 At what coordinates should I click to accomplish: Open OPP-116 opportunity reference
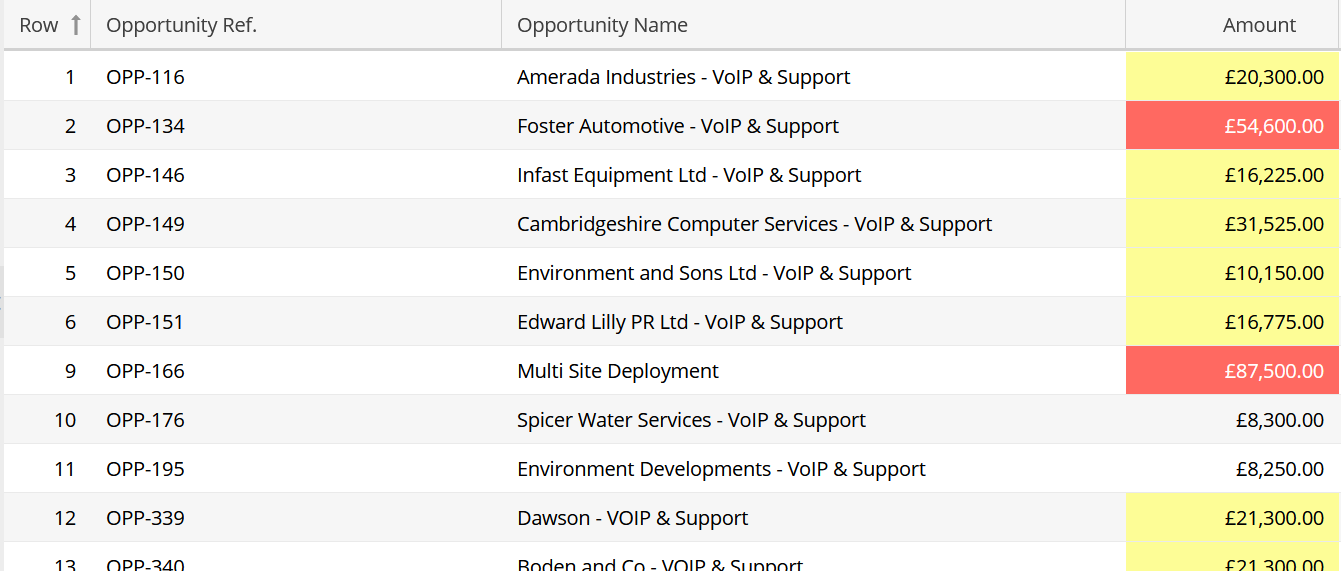click(x=146, y=77)
